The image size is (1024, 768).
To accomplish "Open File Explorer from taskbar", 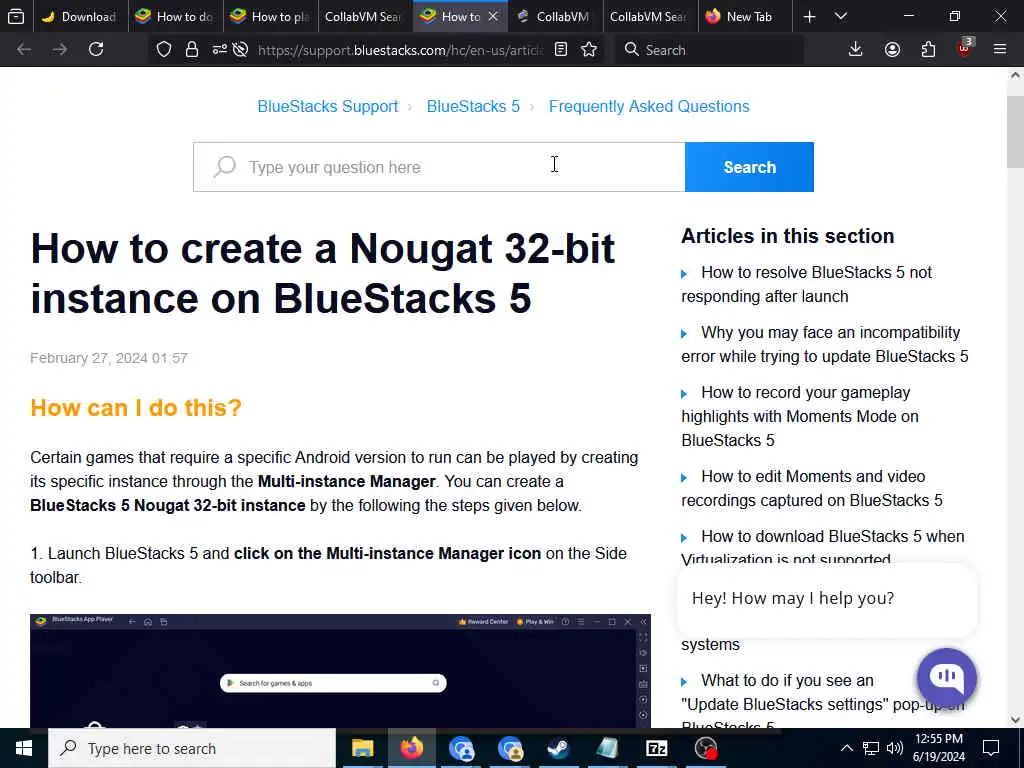I will coord(362,748).
